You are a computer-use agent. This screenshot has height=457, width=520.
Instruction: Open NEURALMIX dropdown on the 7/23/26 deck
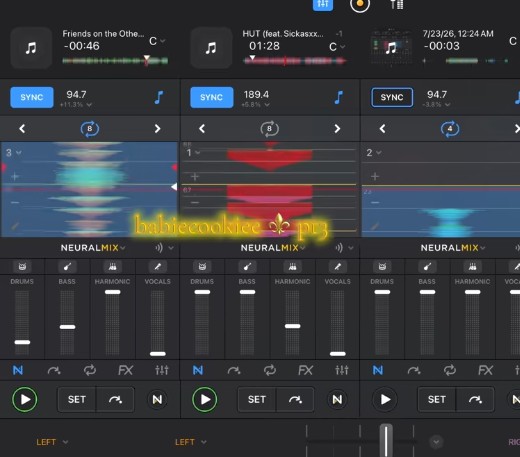(453, 248)
